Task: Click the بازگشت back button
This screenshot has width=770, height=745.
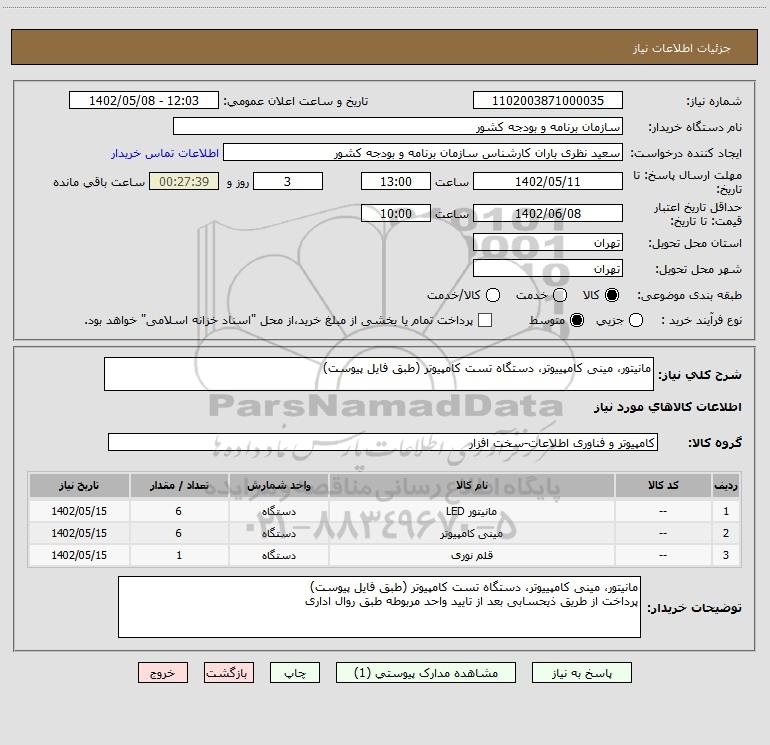Action: coord(229,673)
